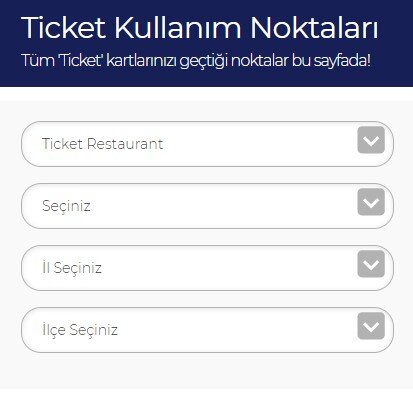Click the gray arrow icon in Seçiniz row

371,202
